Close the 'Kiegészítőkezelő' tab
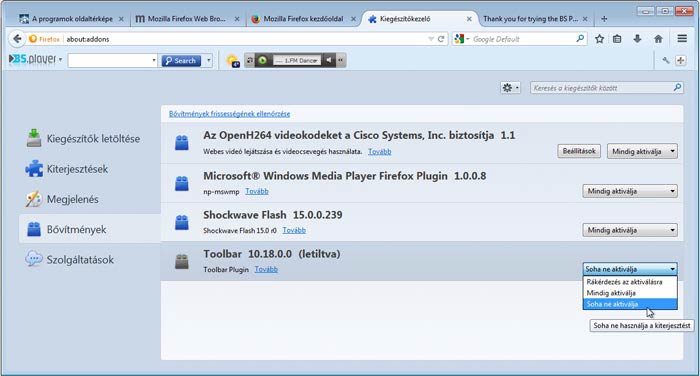 tap(469, 19)
